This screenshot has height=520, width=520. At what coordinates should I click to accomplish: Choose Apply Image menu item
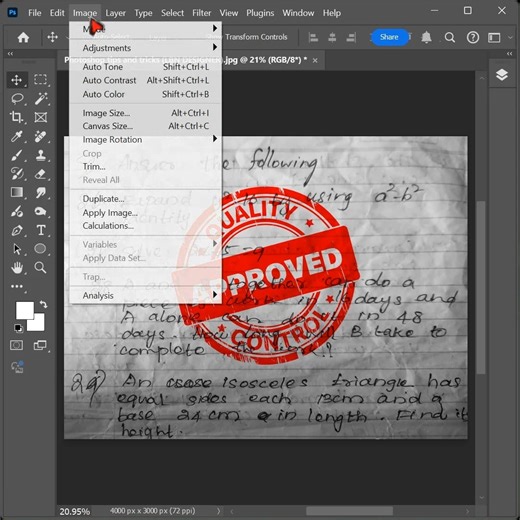tap(145, 213)
